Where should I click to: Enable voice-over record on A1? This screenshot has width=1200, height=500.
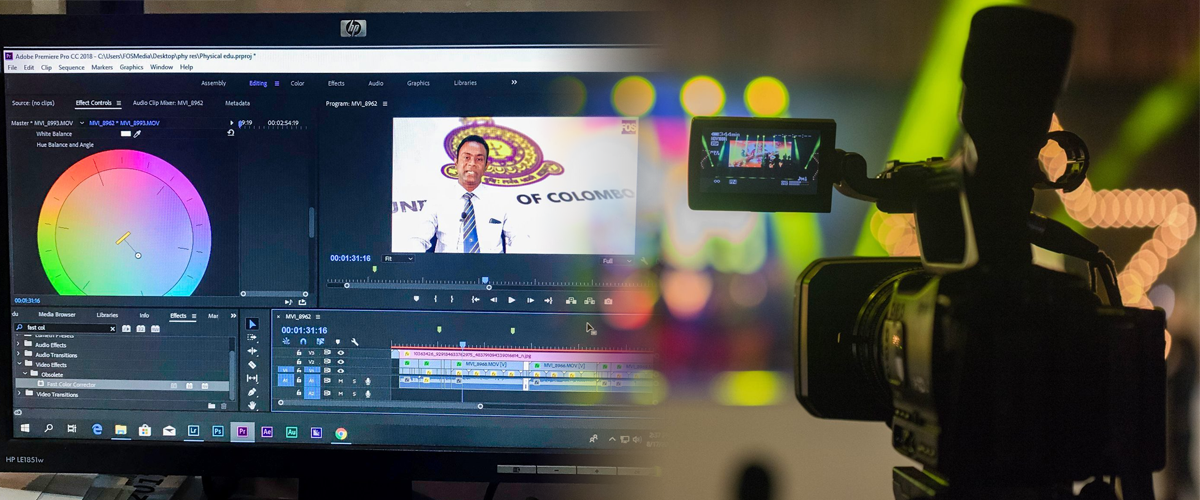click(368, 381)
